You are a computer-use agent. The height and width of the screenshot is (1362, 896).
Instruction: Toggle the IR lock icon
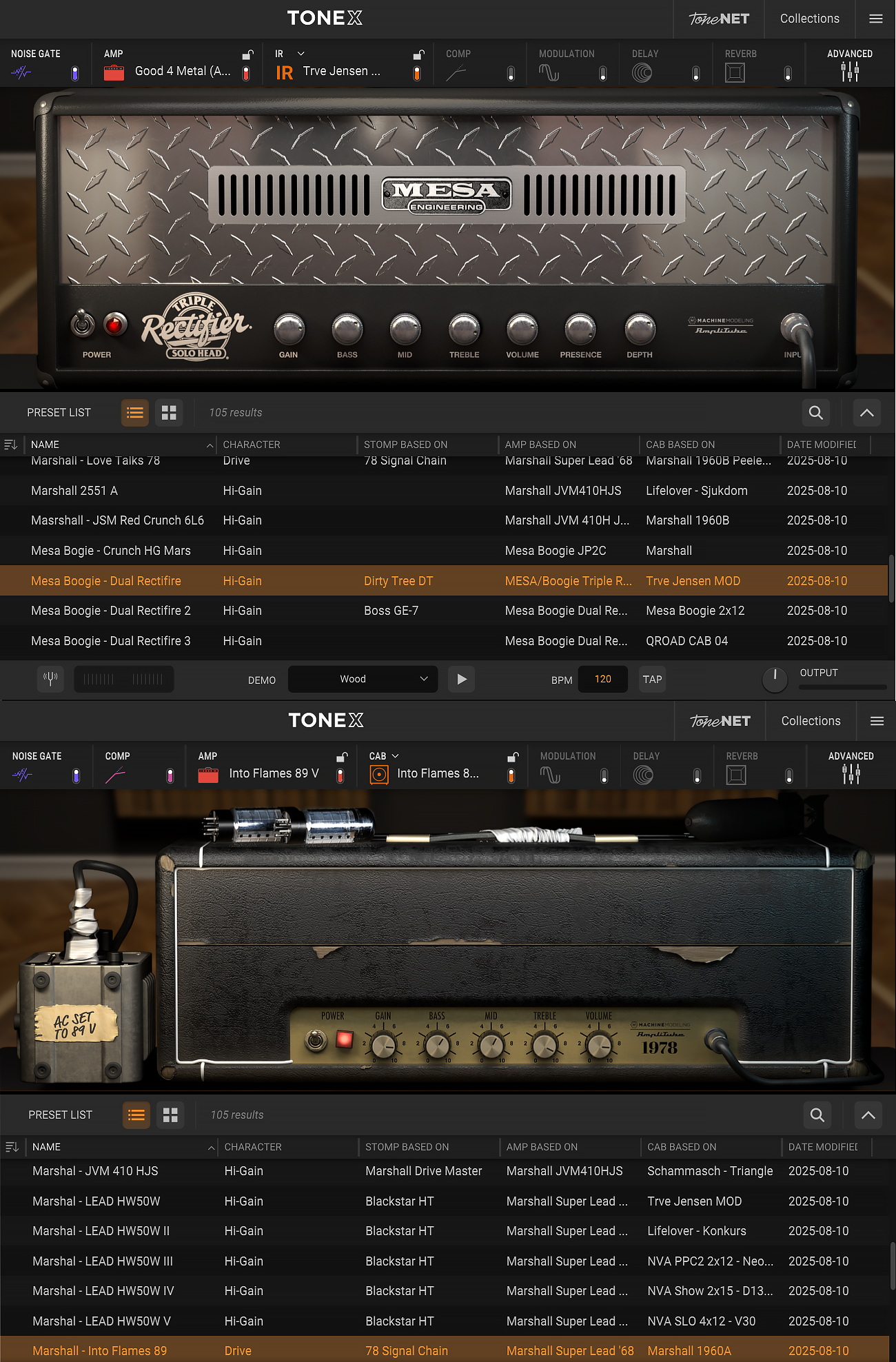[x=418, y=54]
